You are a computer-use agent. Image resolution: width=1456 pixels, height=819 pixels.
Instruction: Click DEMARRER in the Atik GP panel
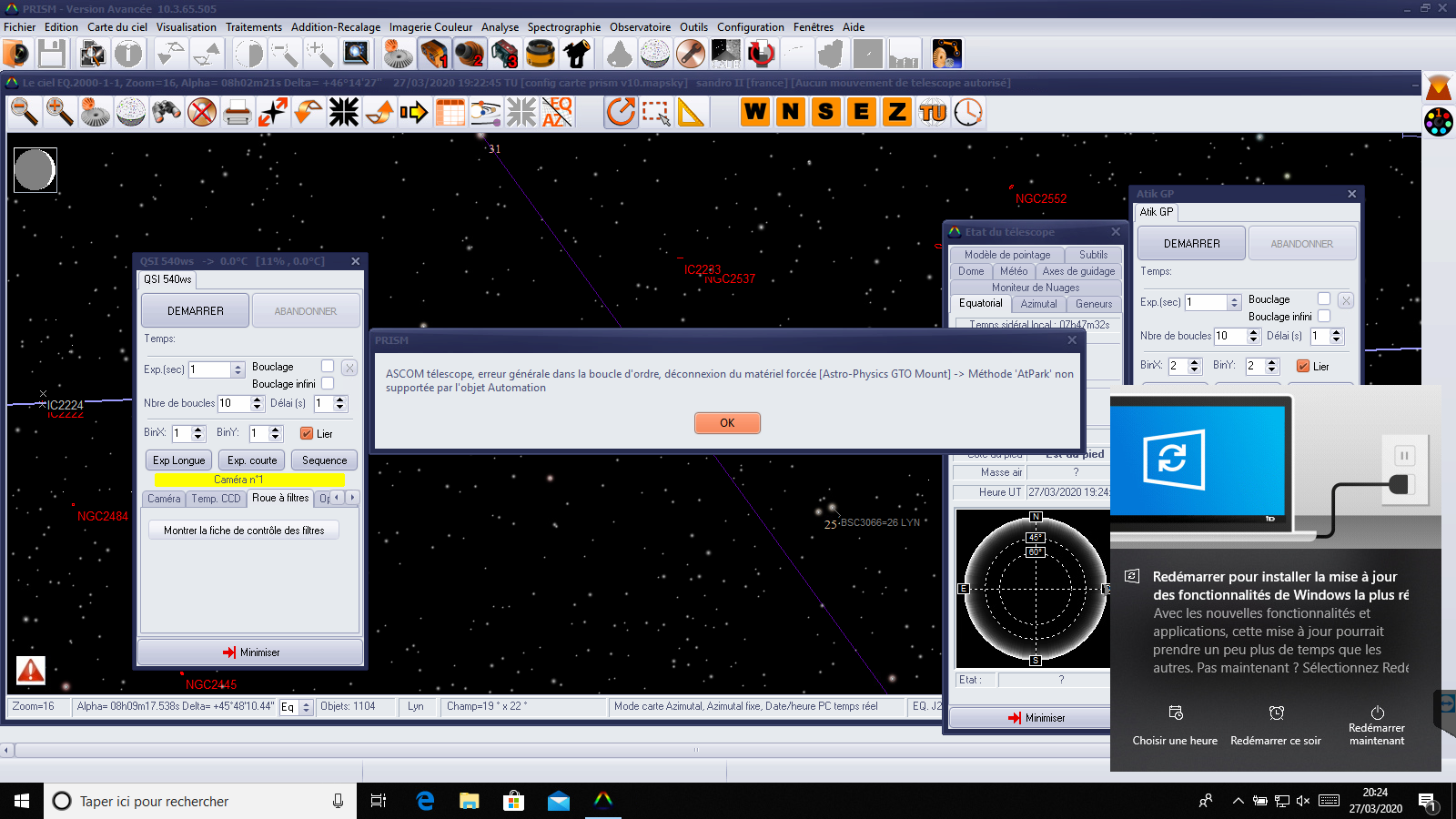click(1192, 243)
